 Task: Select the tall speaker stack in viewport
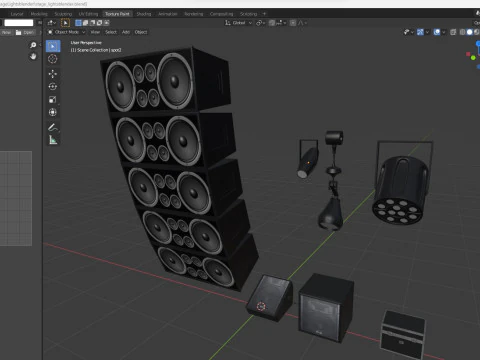click(x=180, y=167)
